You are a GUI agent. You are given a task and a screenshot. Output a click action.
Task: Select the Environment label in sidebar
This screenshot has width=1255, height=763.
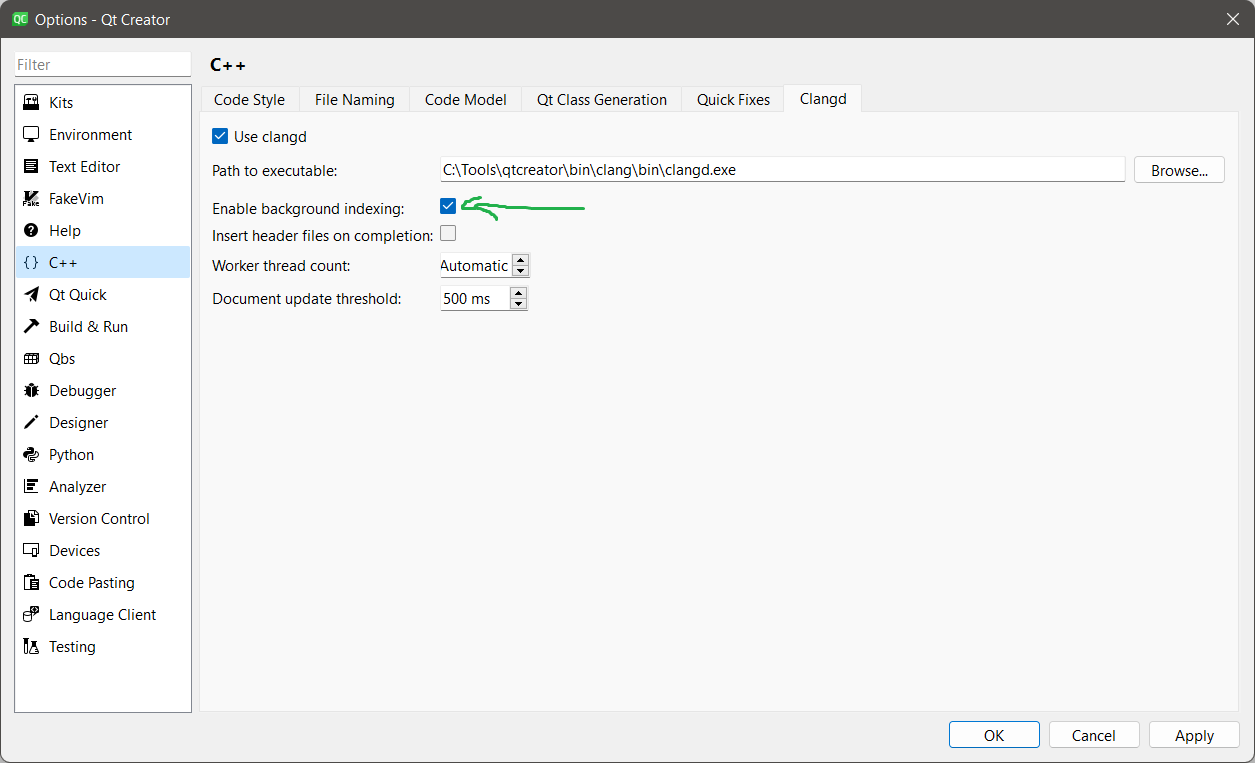[x=90, y=135]
